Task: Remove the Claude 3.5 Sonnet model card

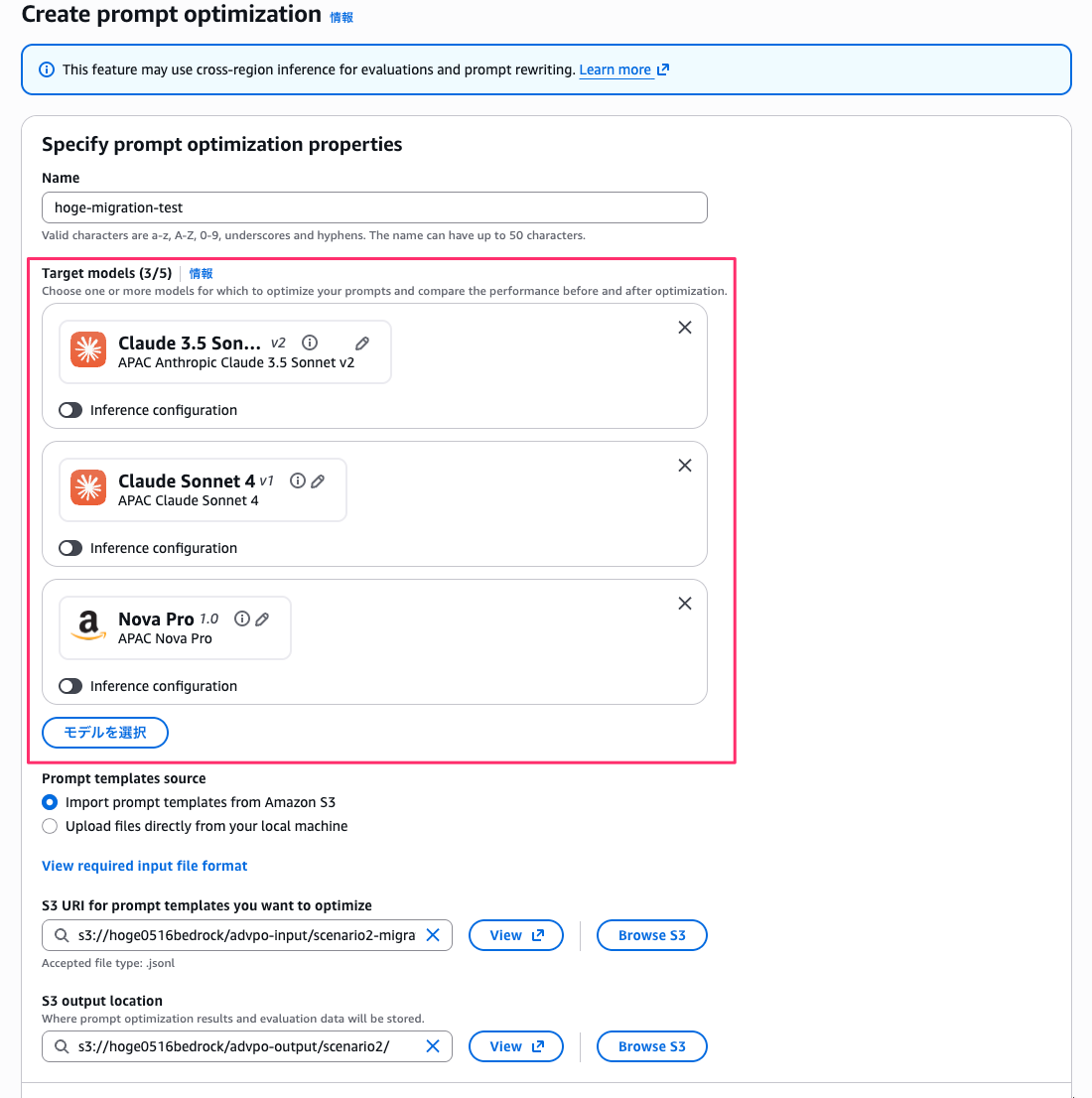Action: 685,327
